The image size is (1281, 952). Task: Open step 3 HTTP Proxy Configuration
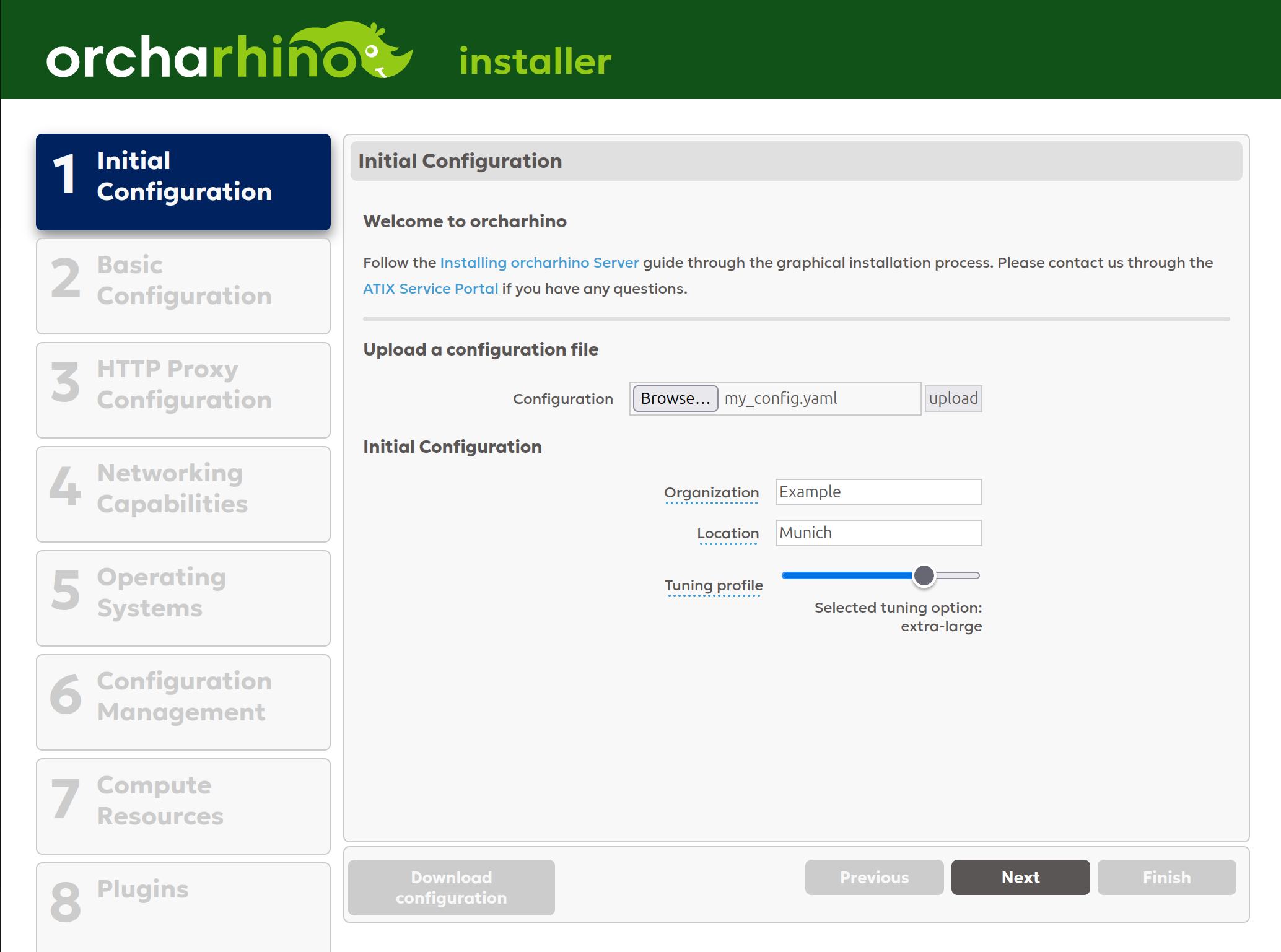pyautogui.click(x=183, y=389)
